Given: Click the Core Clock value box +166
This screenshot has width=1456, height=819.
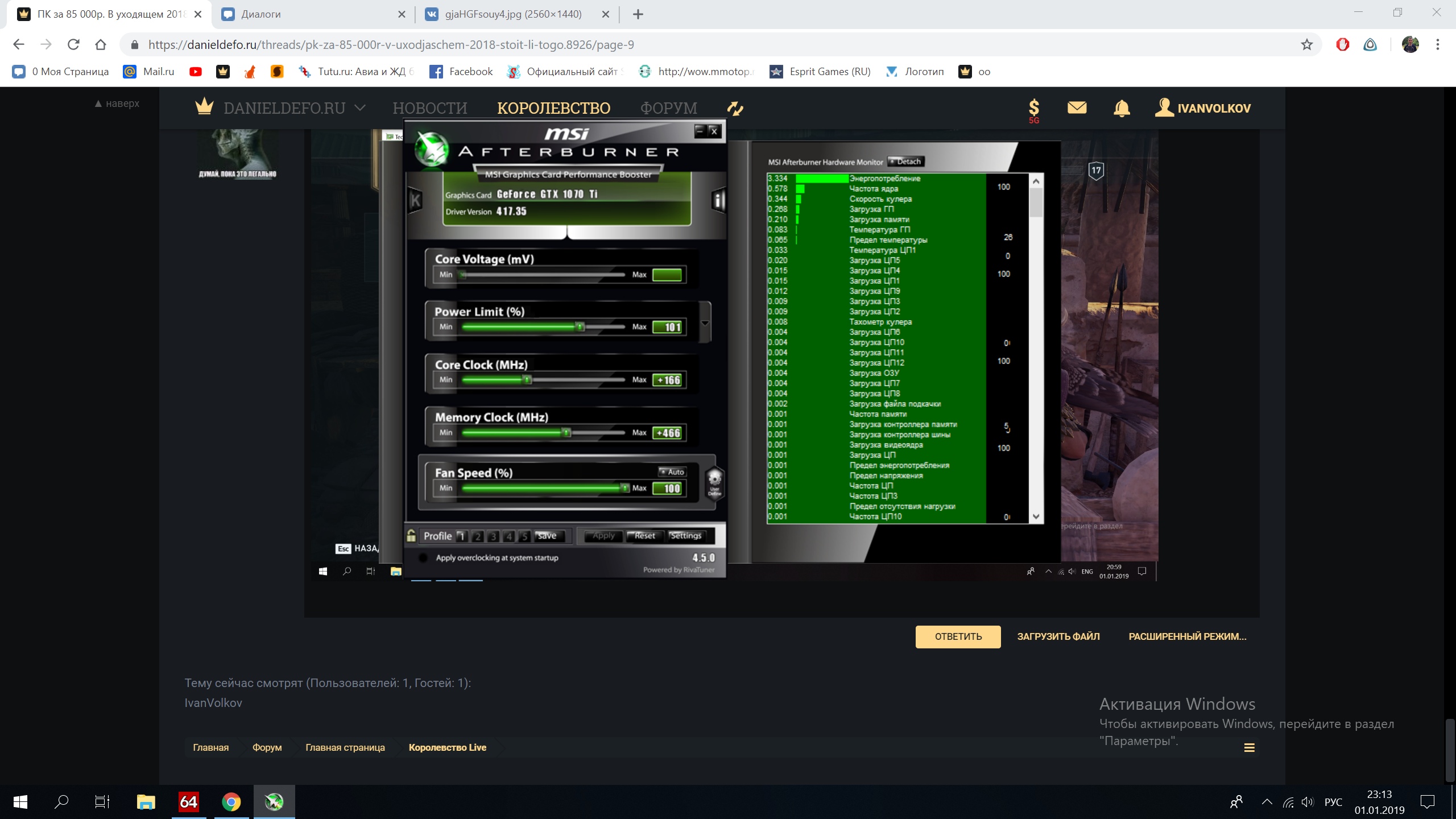Looking at the screenshot, I should coord(668,380).
